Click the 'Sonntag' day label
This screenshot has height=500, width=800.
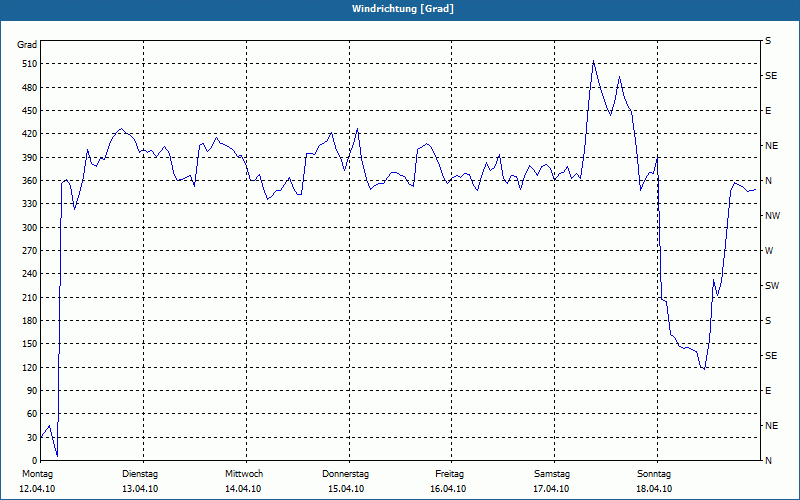(x=654, y=474)
